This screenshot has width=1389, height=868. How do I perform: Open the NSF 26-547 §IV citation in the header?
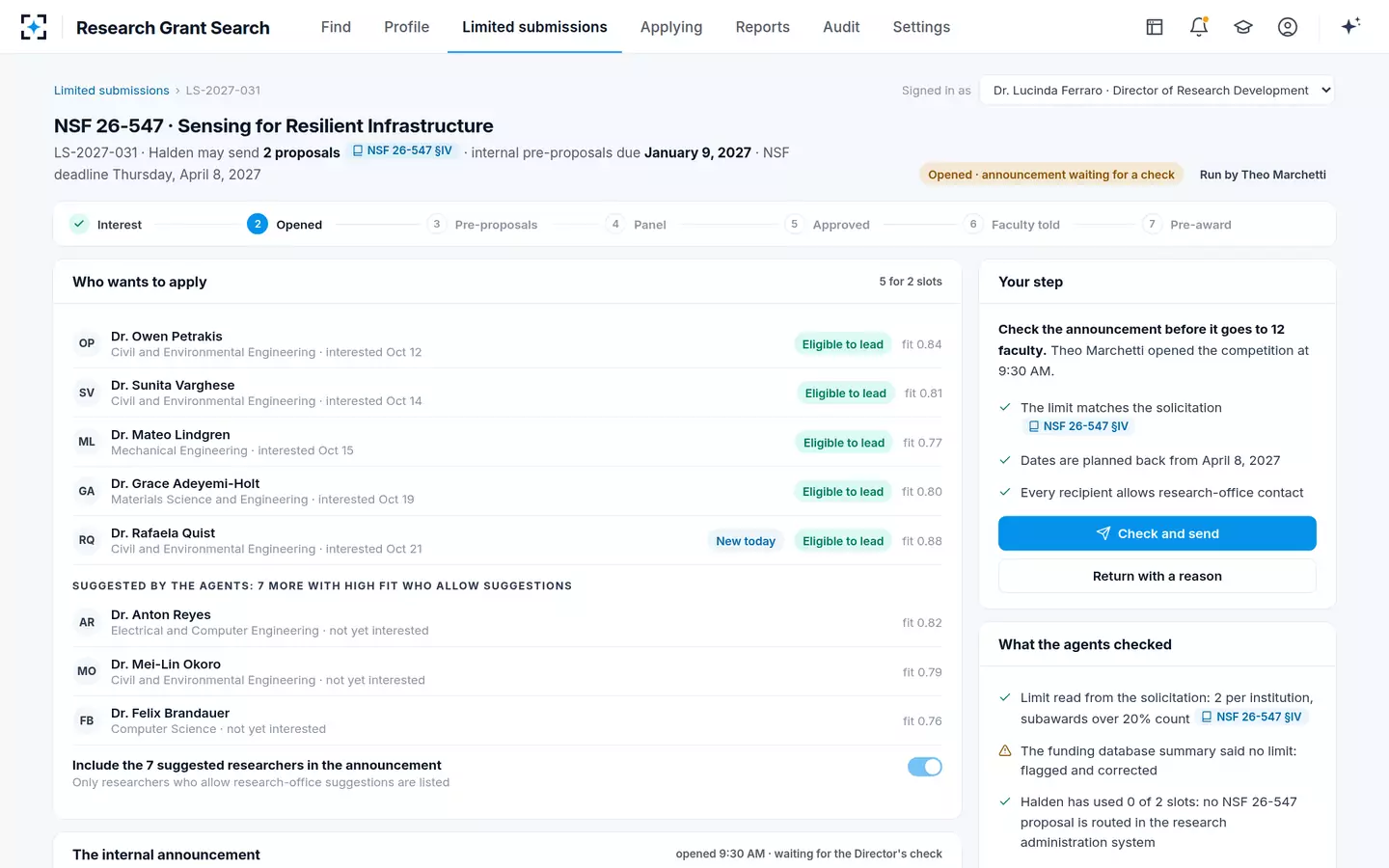(x=402, y=150)
